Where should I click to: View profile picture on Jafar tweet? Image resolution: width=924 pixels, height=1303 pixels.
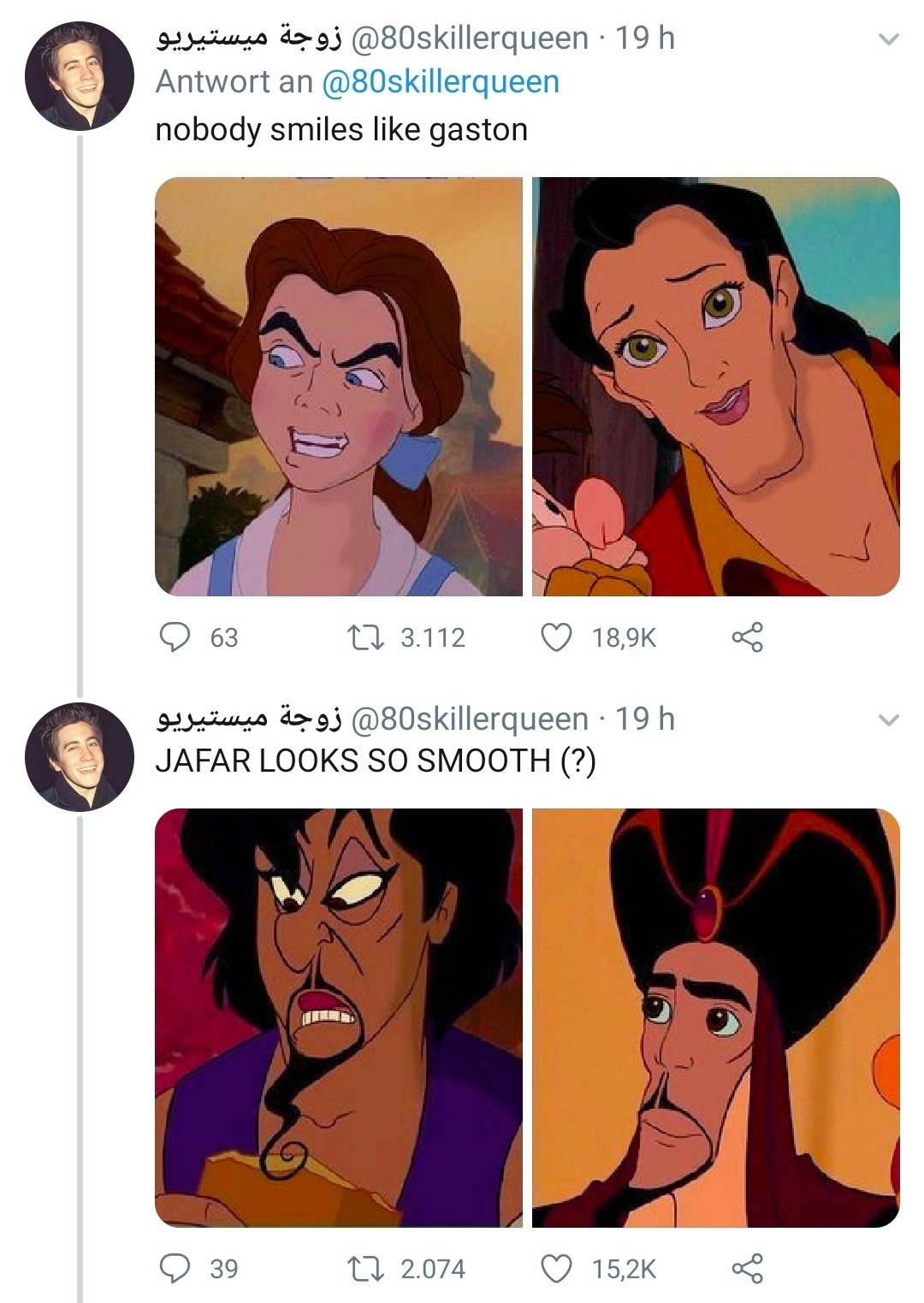(x=80, y=757)
